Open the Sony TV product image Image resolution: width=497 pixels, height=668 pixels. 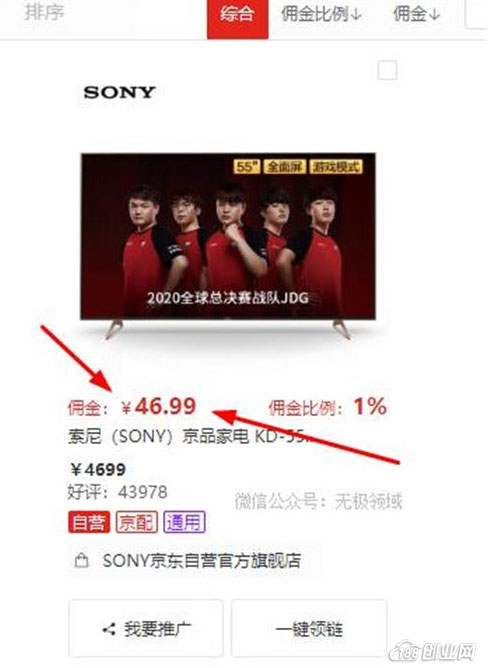(x=228, y=245)
